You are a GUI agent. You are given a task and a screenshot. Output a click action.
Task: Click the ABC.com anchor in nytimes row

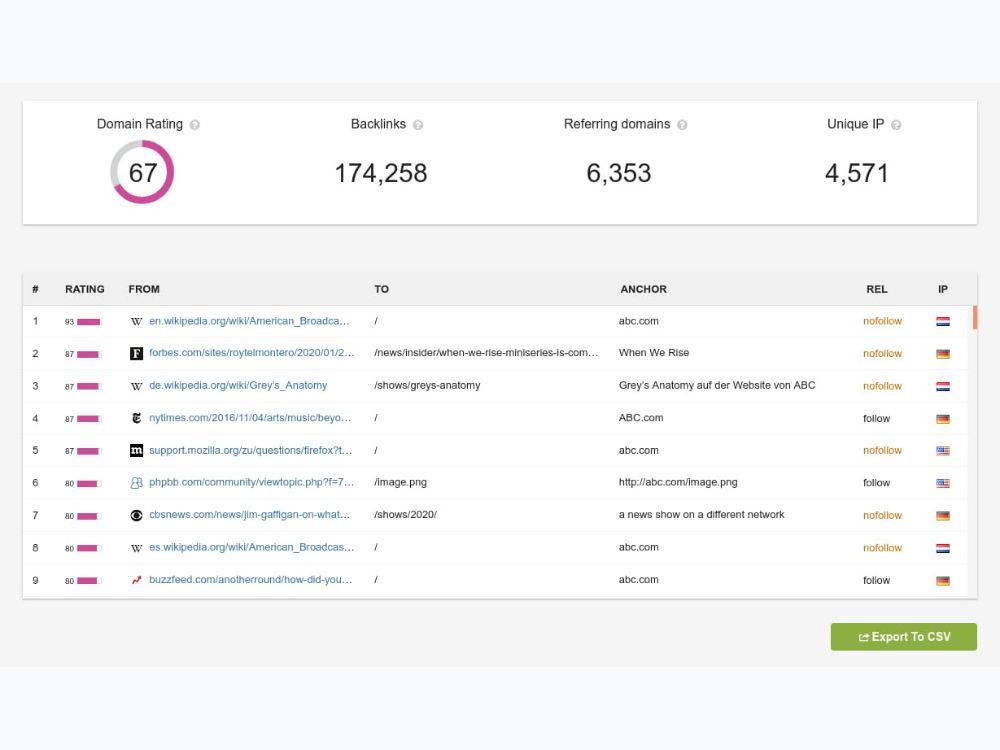(x=641, y=418)
